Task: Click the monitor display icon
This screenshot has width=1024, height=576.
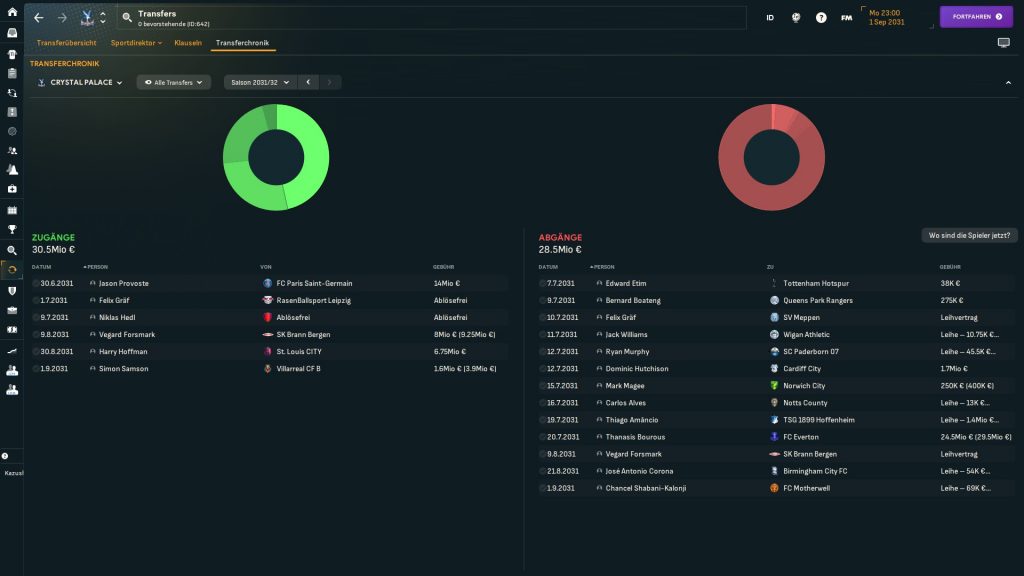Action: point(1004,43)
